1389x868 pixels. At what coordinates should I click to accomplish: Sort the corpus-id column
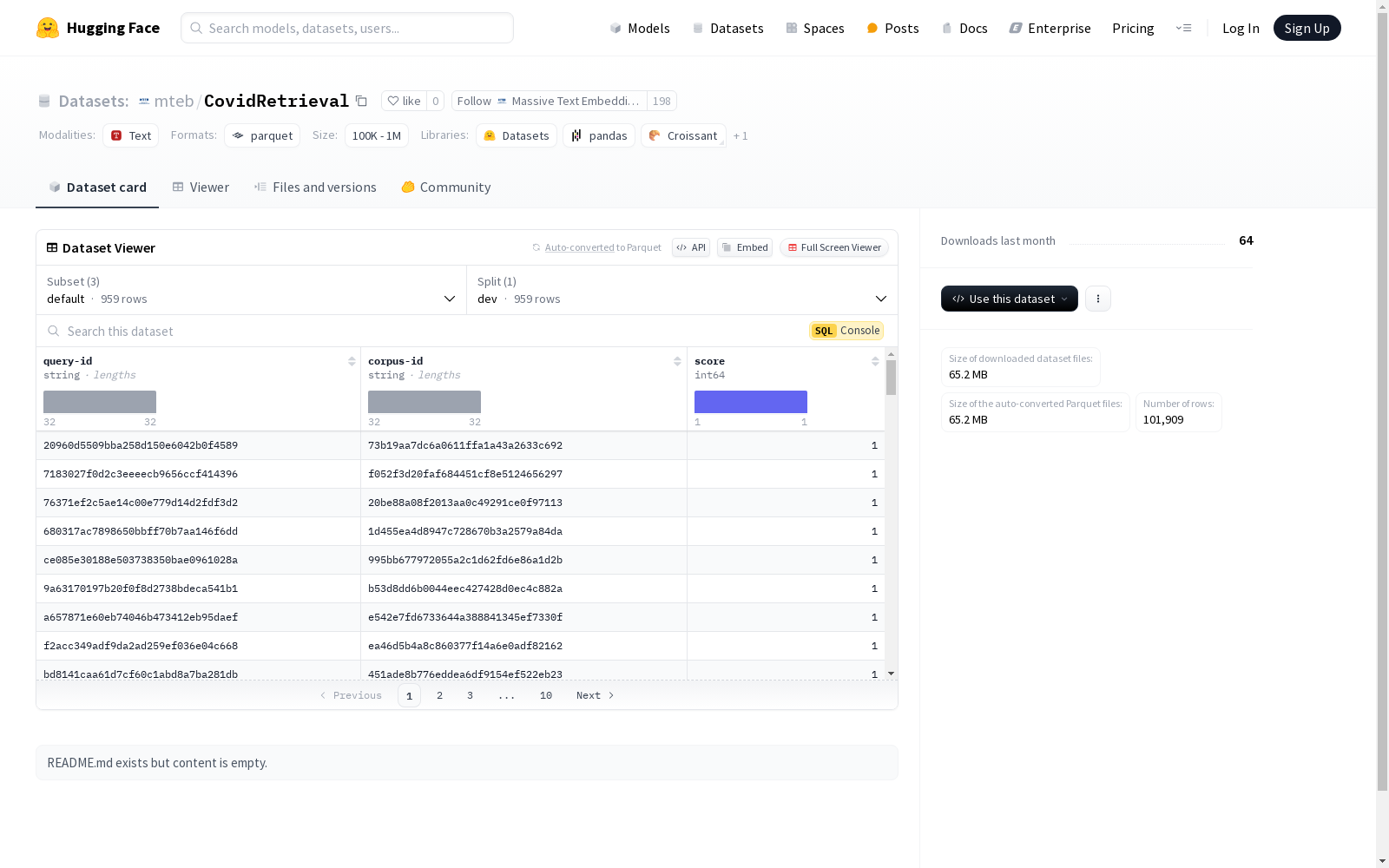pos(677,361)
